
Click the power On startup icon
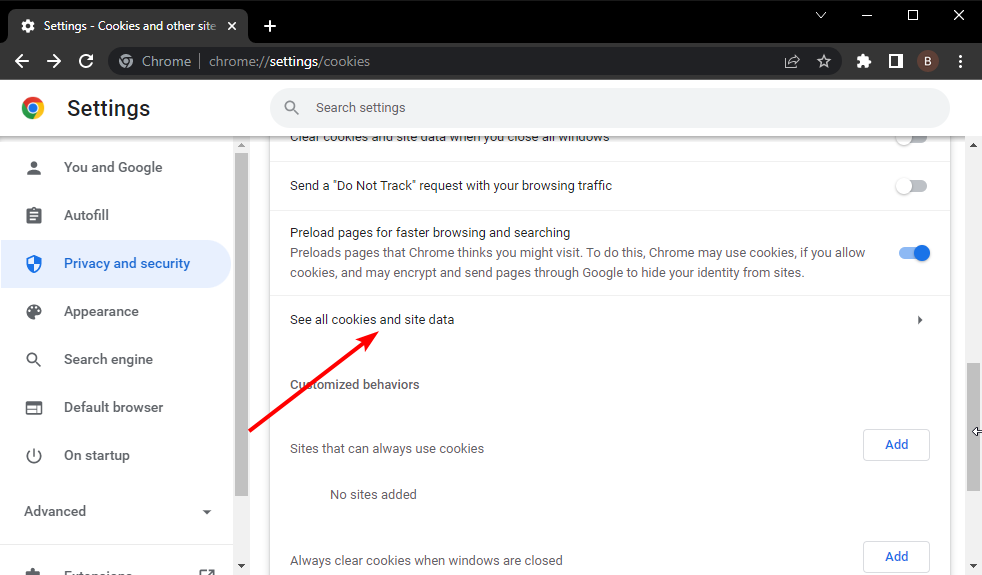(x=34, y=455)
